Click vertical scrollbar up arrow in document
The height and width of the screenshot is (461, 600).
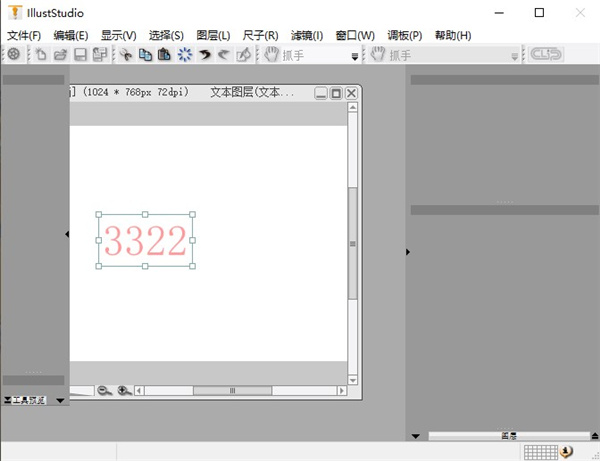click(352, 108)
